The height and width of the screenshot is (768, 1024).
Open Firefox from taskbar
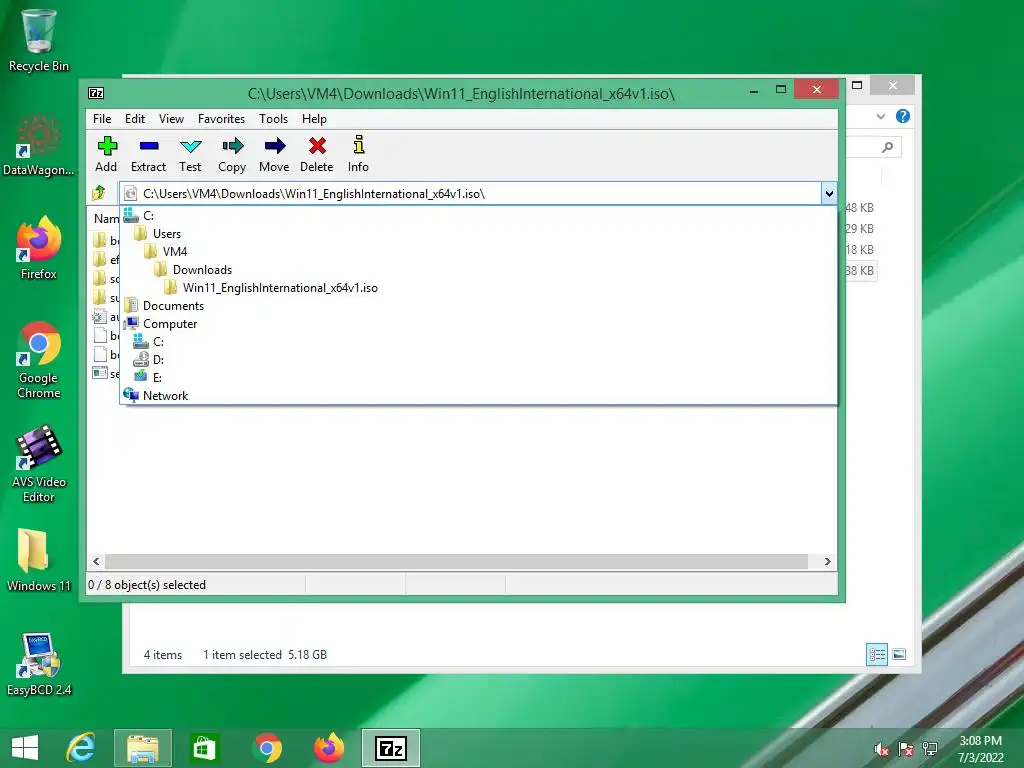(329, 748)
